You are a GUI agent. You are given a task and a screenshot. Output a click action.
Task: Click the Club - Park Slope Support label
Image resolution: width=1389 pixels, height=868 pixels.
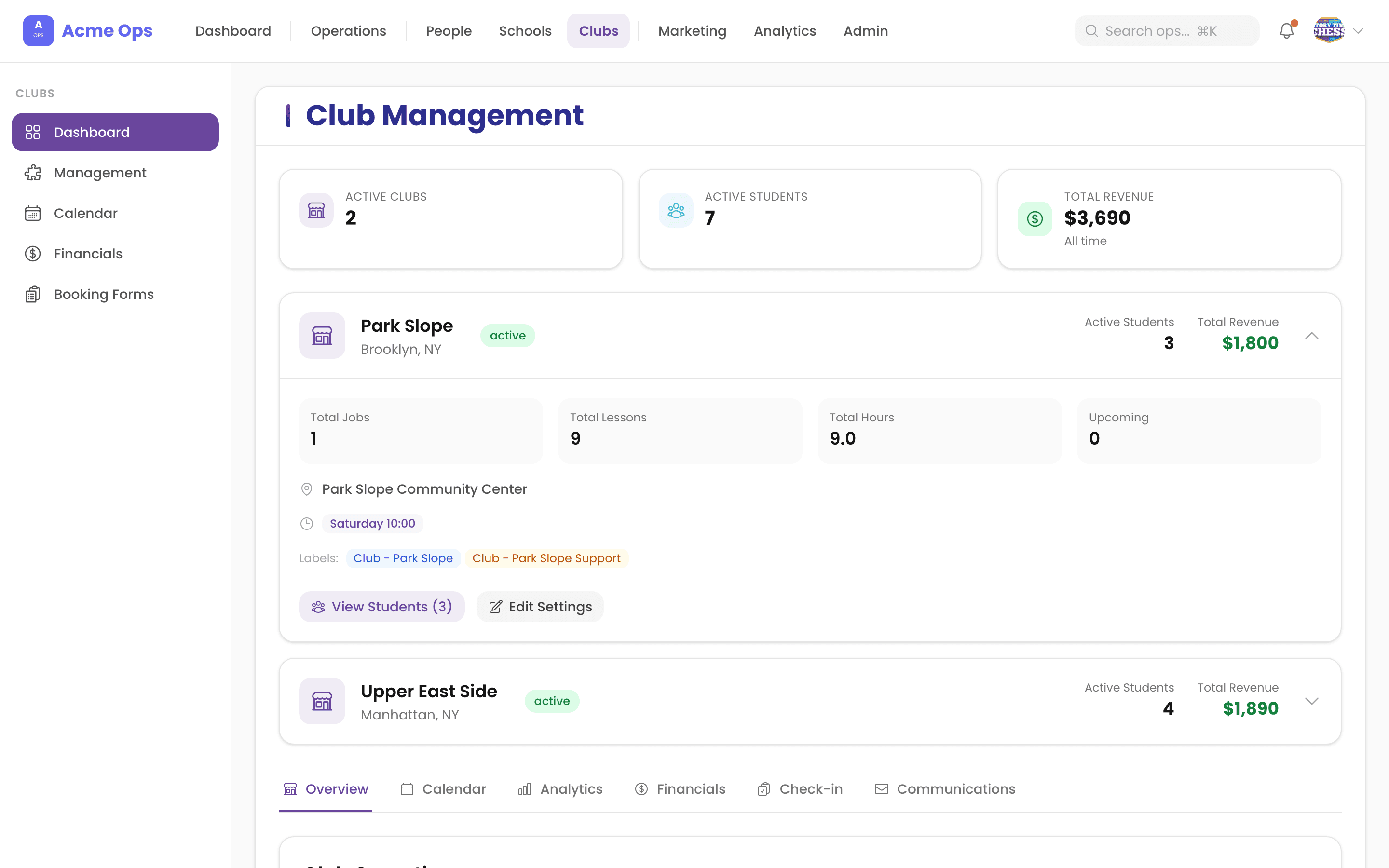pos(546,558)
